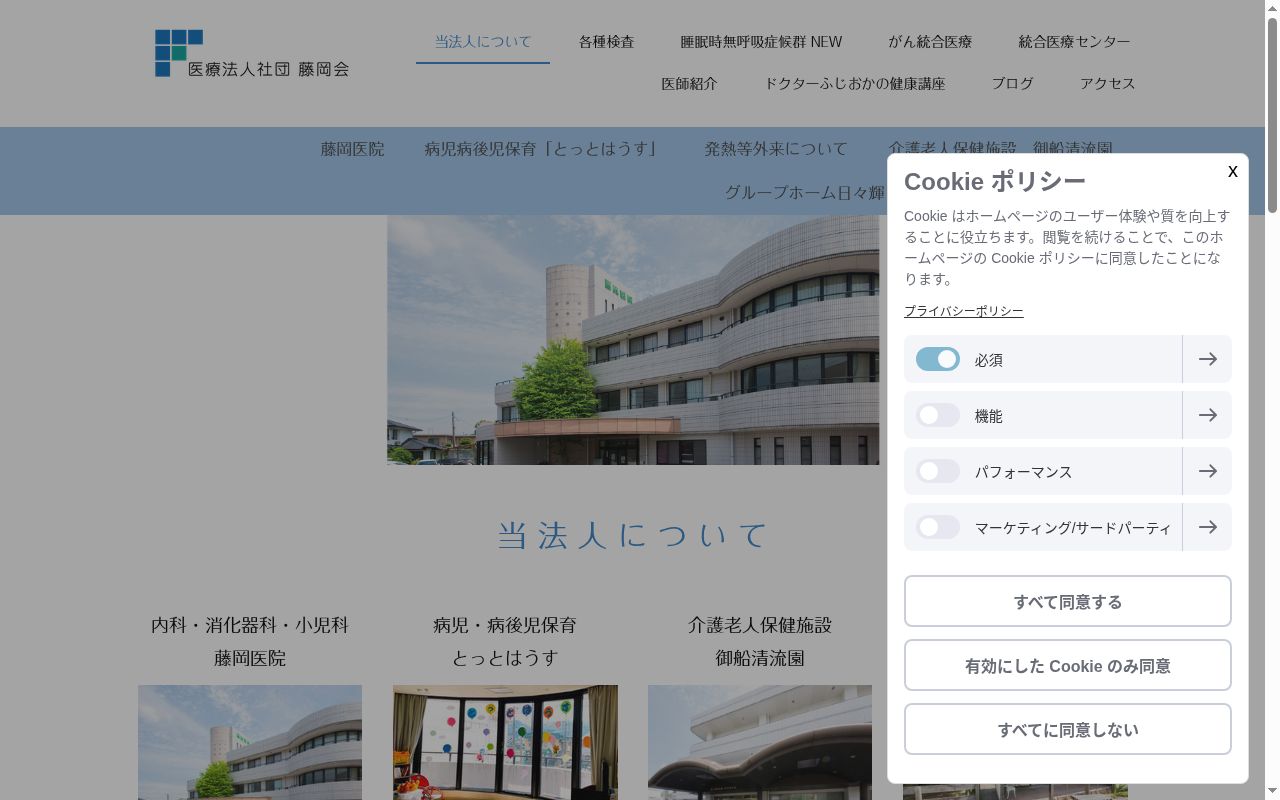Click the scrollbar up arrow
The width and height of the screenshot is (1280, 800).
point(1272,7)
